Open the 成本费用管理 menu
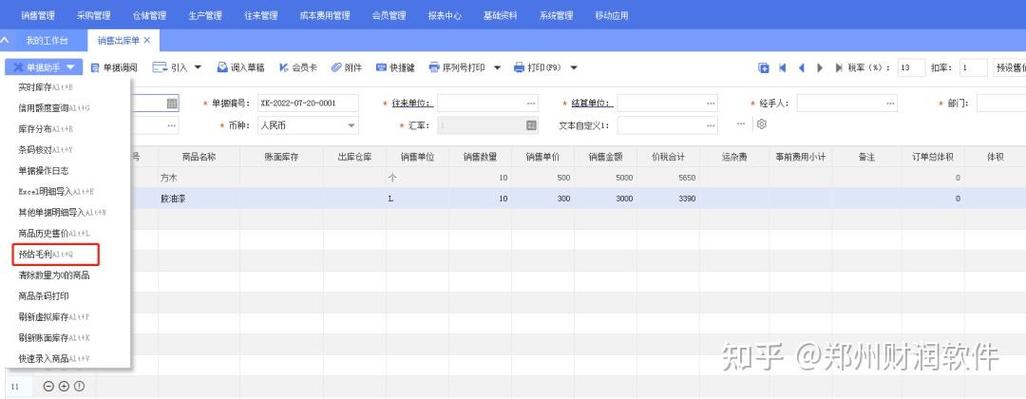This screenshot has width=1026, height=399. tap(325, 15)
